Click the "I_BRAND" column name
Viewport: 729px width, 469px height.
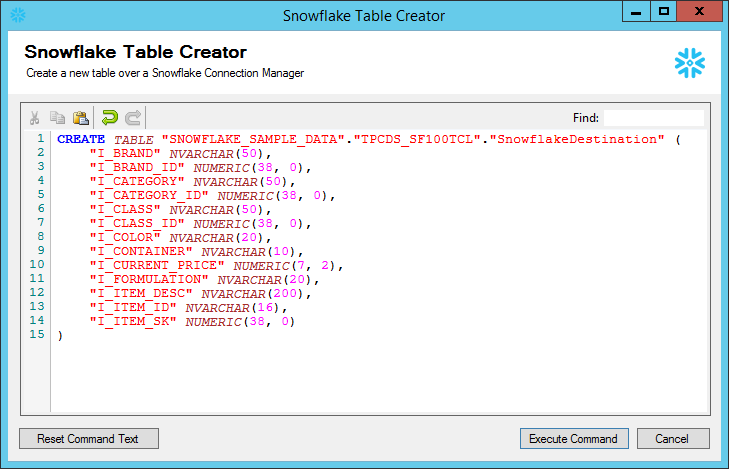[x=125, y=153]
